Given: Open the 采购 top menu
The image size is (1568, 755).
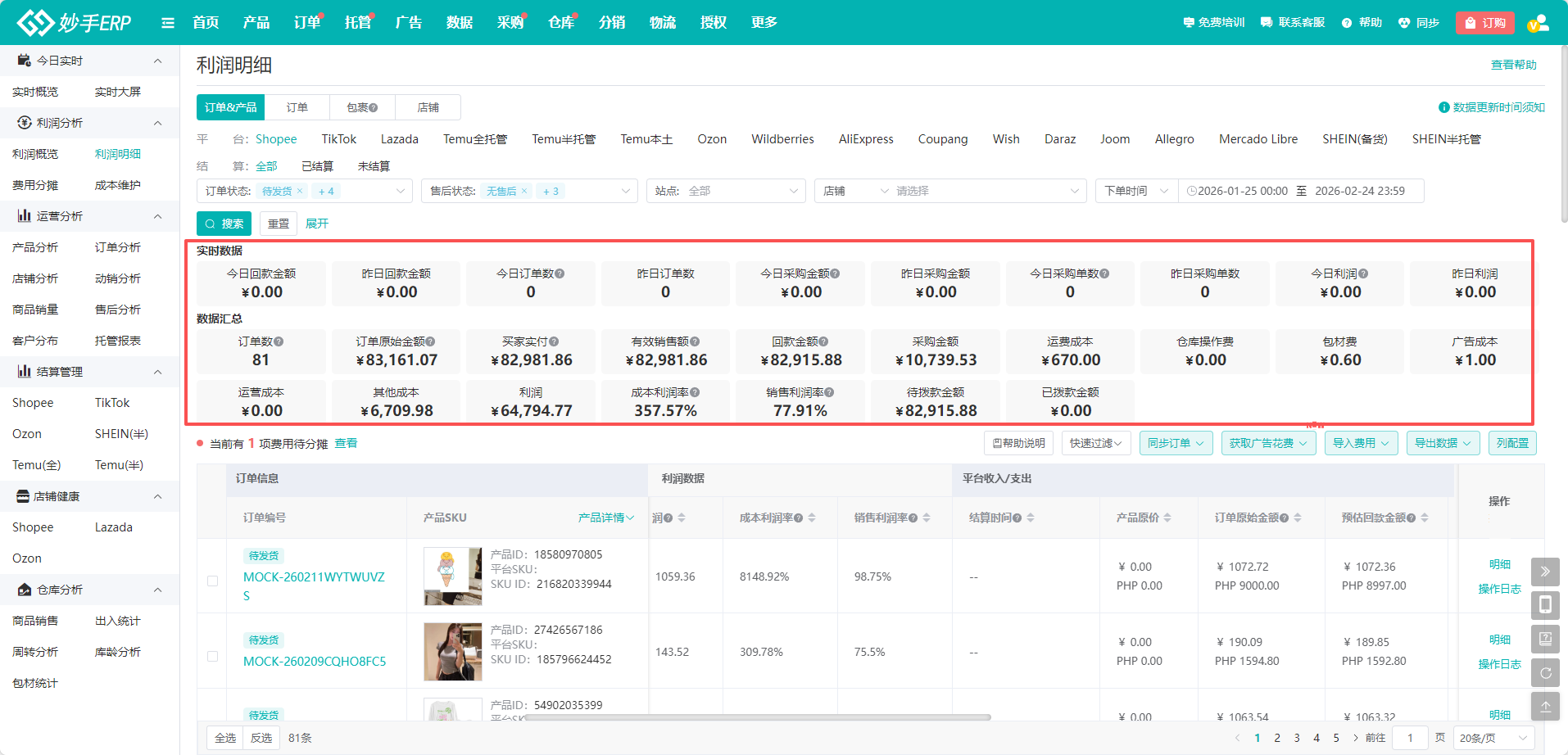Looking at the screenshot, I should click(x=510, y=23).
